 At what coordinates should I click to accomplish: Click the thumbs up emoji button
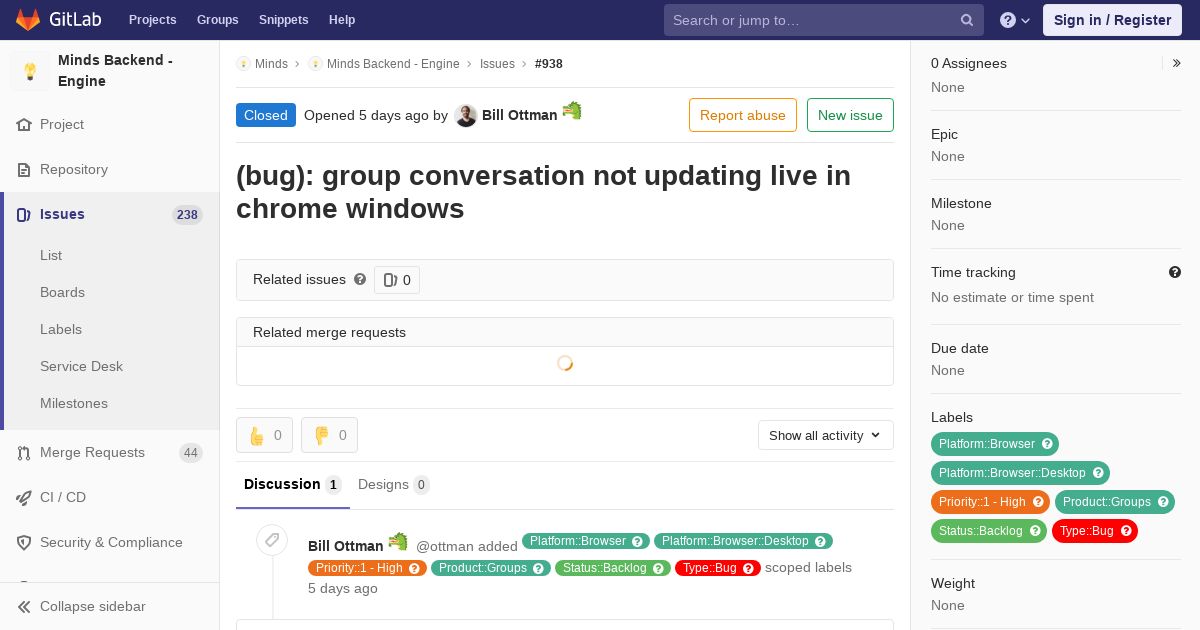[x=264, y=435]
